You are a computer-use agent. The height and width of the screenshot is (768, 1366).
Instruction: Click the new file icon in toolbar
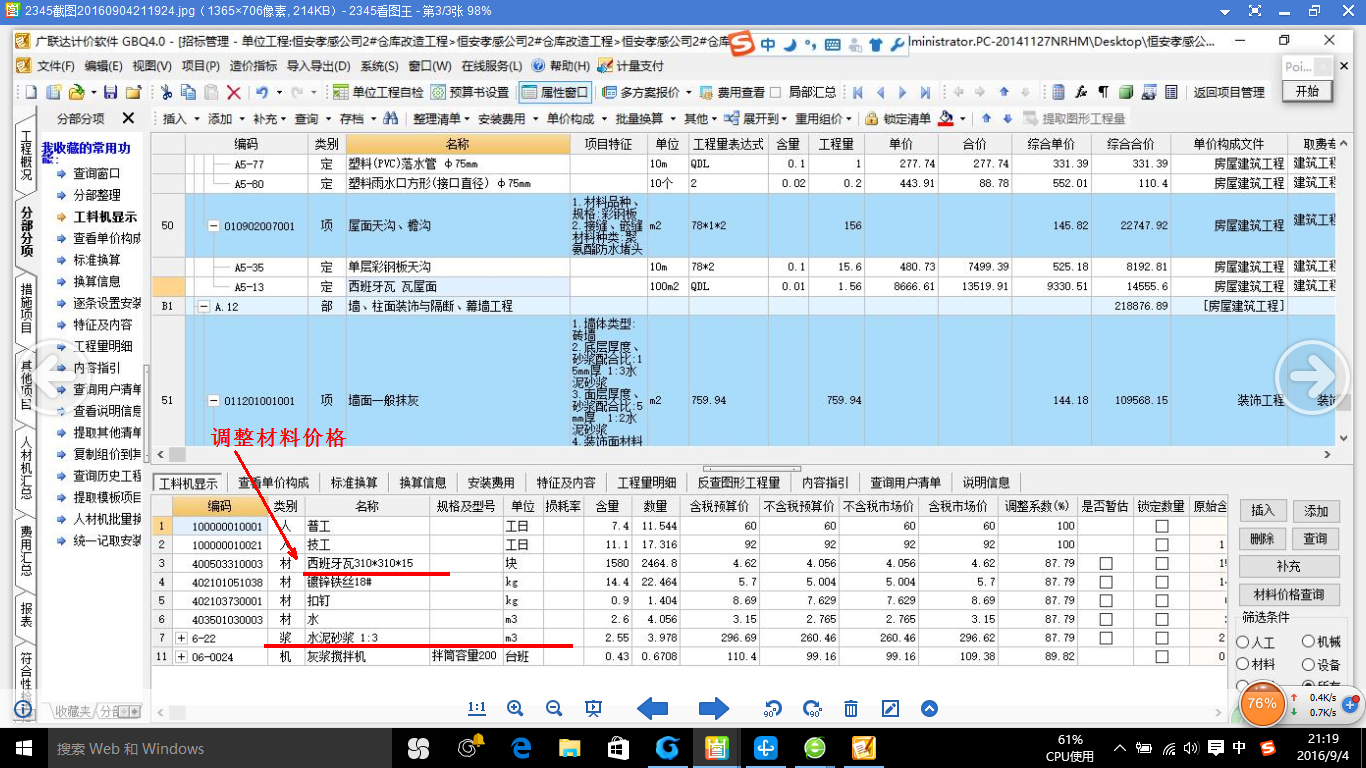tap(31, 92)
